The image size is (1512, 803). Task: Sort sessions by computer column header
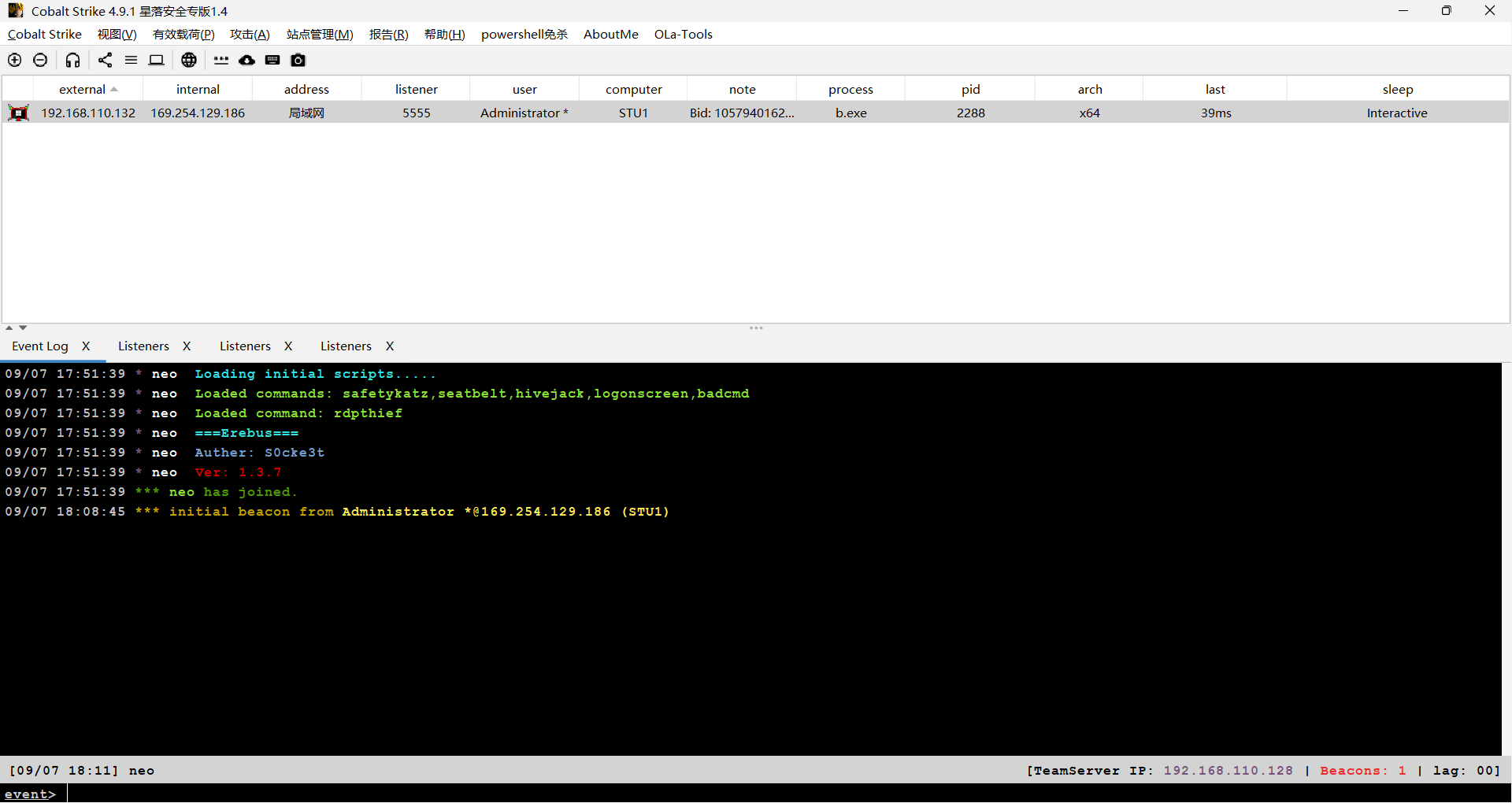pos(633,89)
